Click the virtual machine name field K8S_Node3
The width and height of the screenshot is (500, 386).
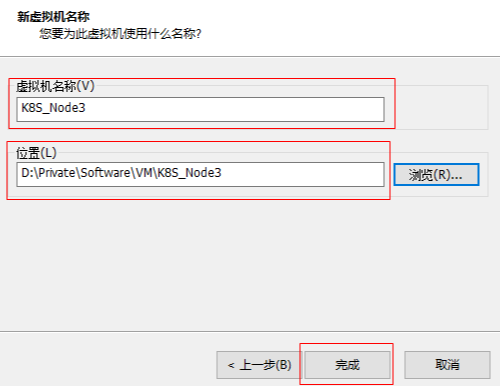(200, 109)
